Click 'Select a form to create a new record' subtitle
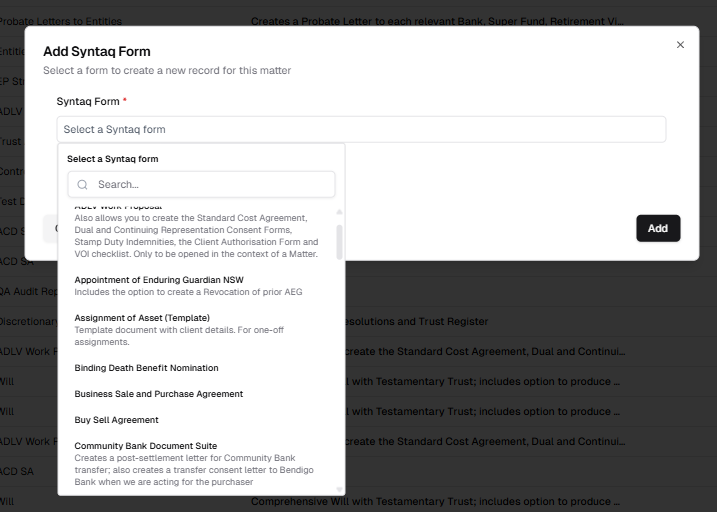 [167, 70]
